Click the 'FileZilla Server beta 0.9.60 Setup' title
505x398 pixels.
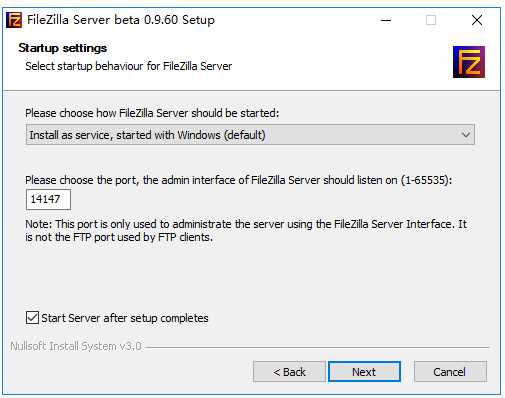point(121,20)
